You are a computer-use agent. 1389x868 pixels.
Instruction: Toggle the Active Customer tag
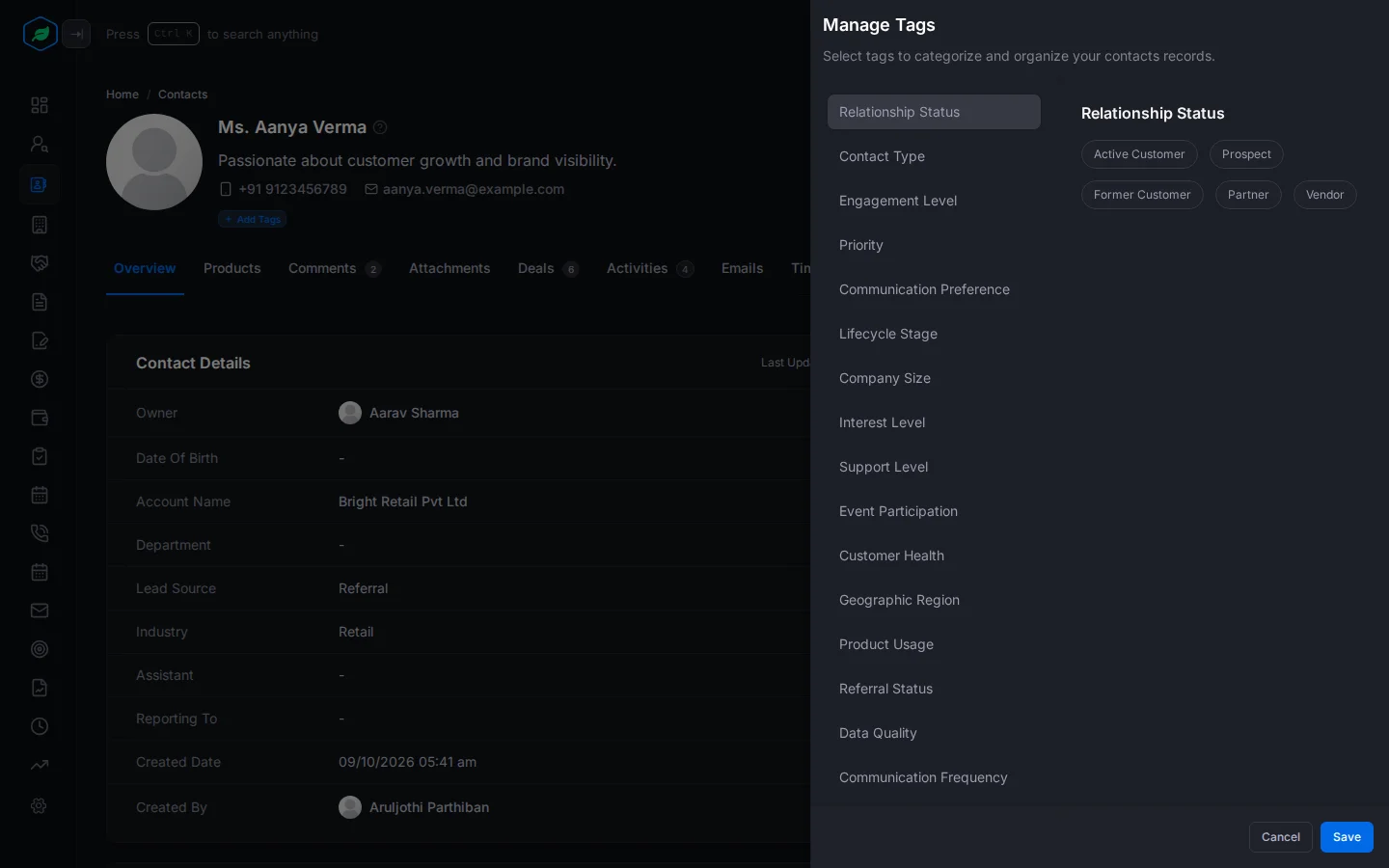click(x=1139, y=154)
